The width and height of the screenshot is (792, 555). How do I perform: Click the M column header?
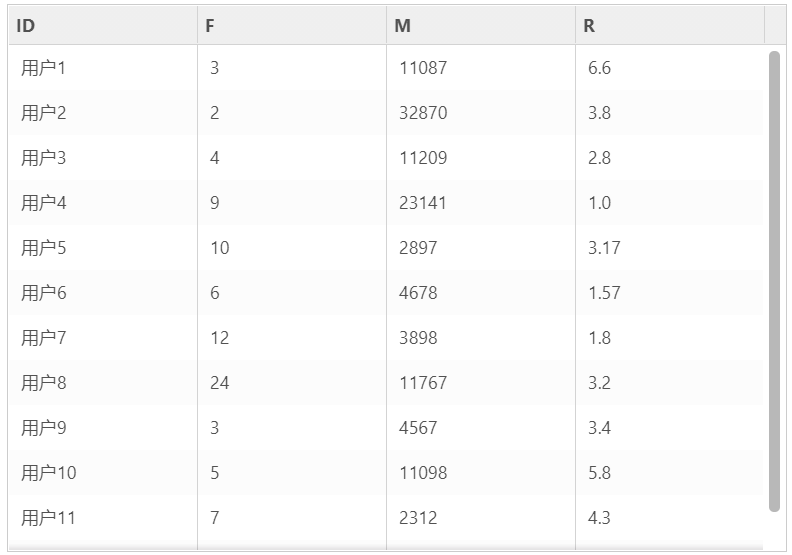tap(481, 25)
